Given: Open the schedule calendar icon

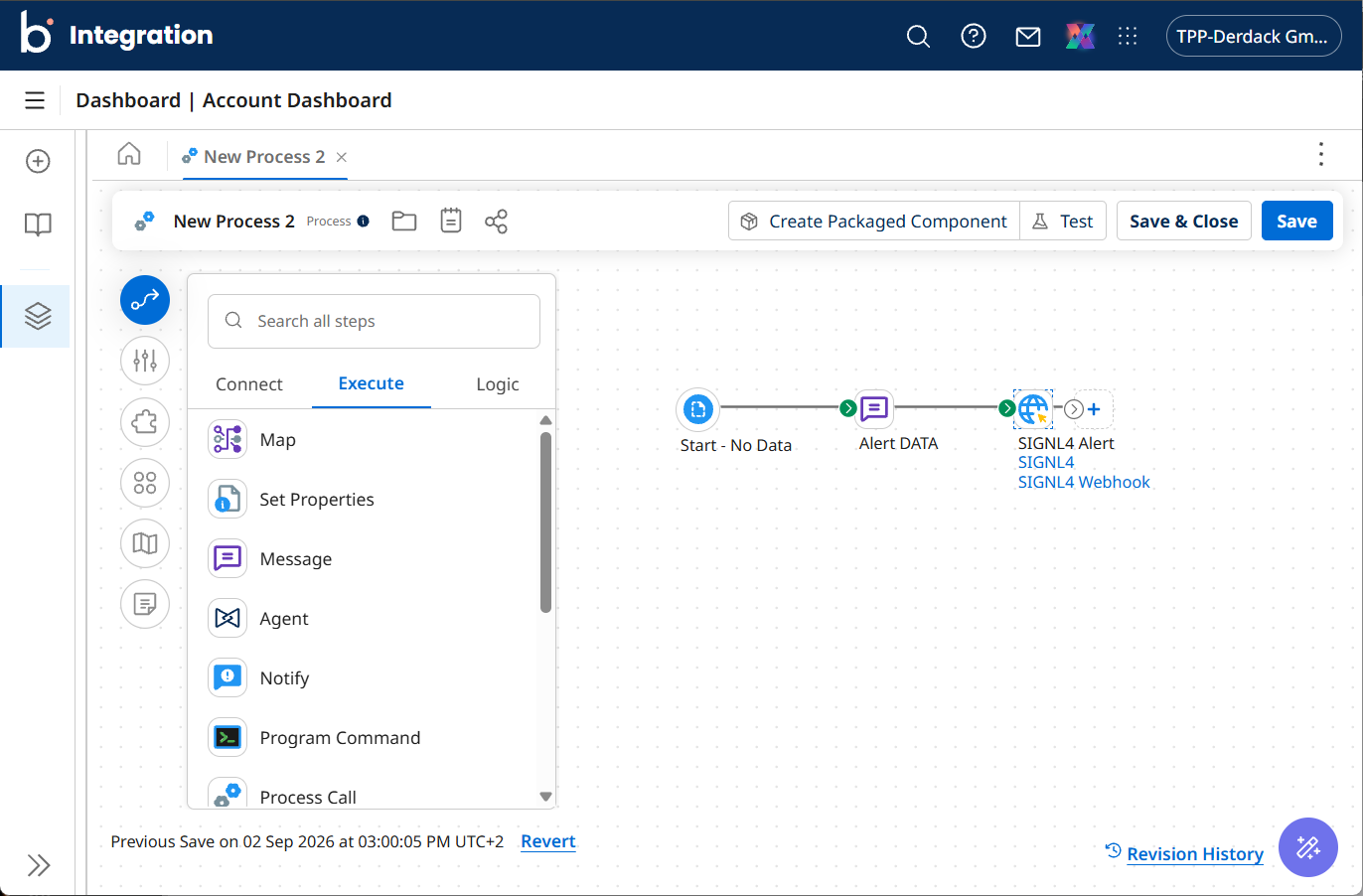Looking at the screenshot, I should coord(451,221).
